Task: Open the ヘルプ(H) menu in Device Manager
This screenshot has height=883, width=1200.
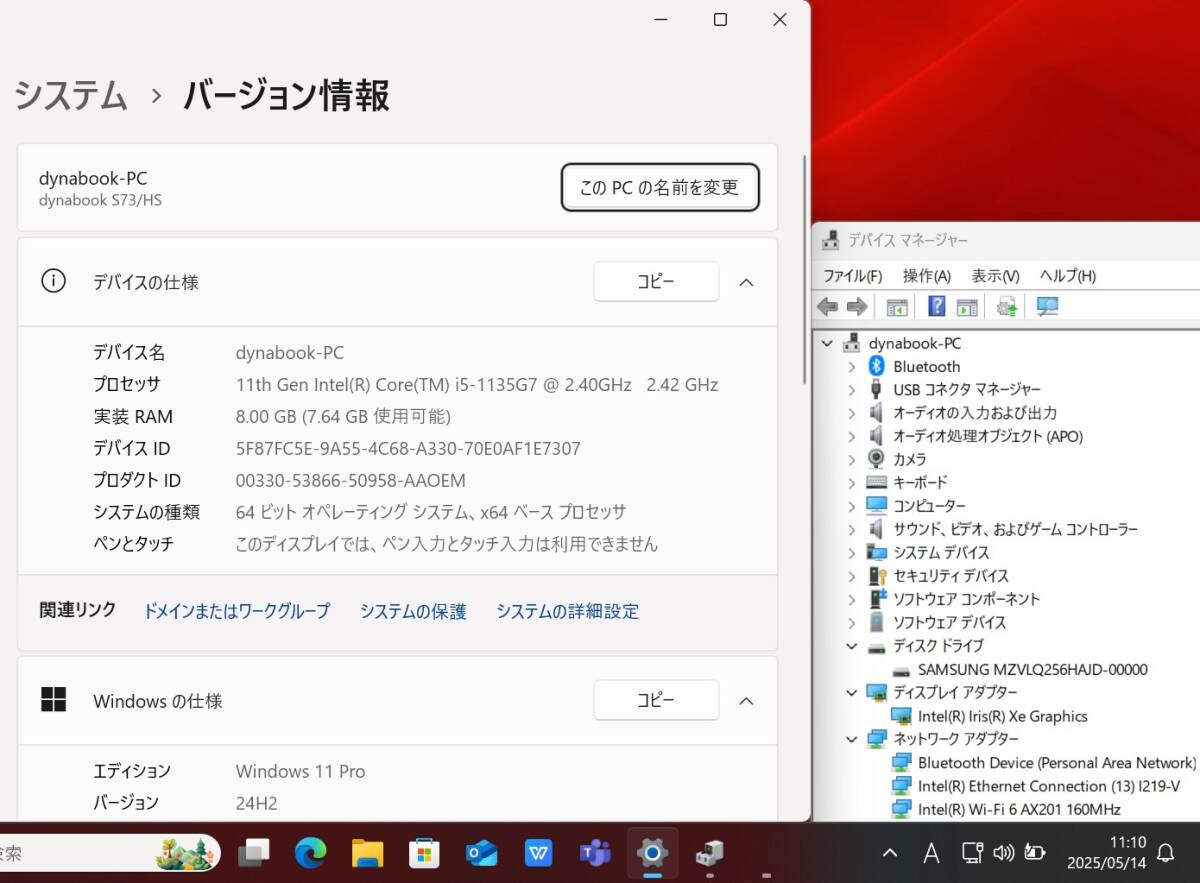Action: point(1067,276)
